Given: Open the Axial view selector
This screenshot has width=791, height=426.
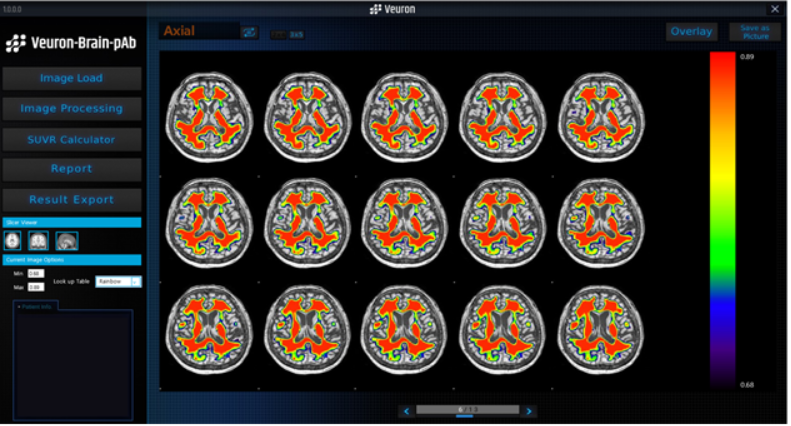Looking at the screenshot, I should coord(200,32).
